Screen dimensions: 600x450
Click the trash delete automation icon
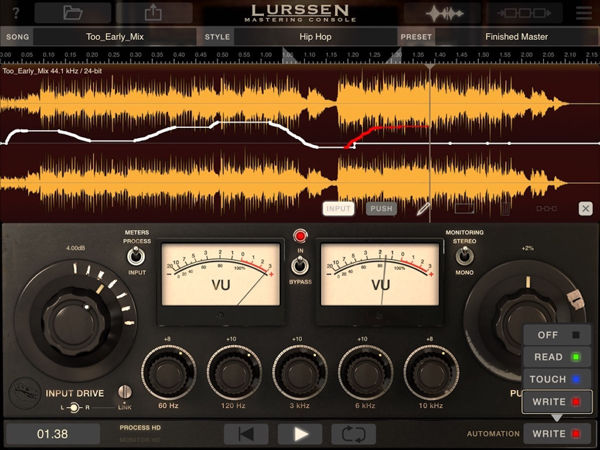pyautogui.click(x=505, y=209)
